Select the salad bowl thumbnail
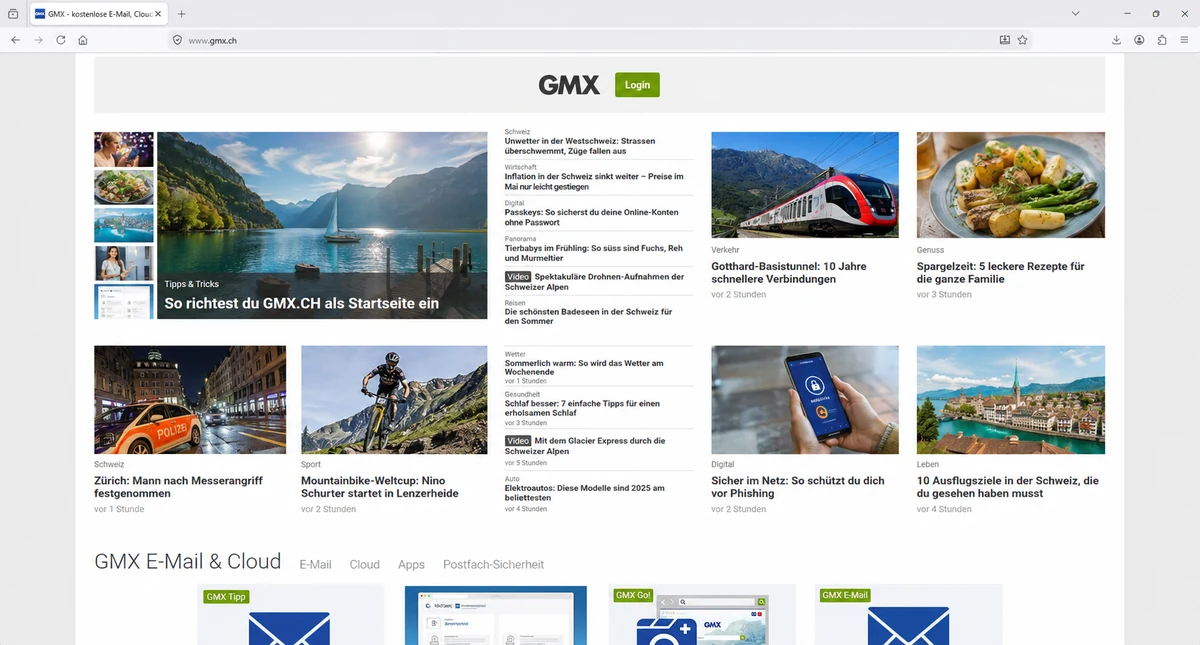Screen dimensions: 1200x645 (x=124, y=187)
